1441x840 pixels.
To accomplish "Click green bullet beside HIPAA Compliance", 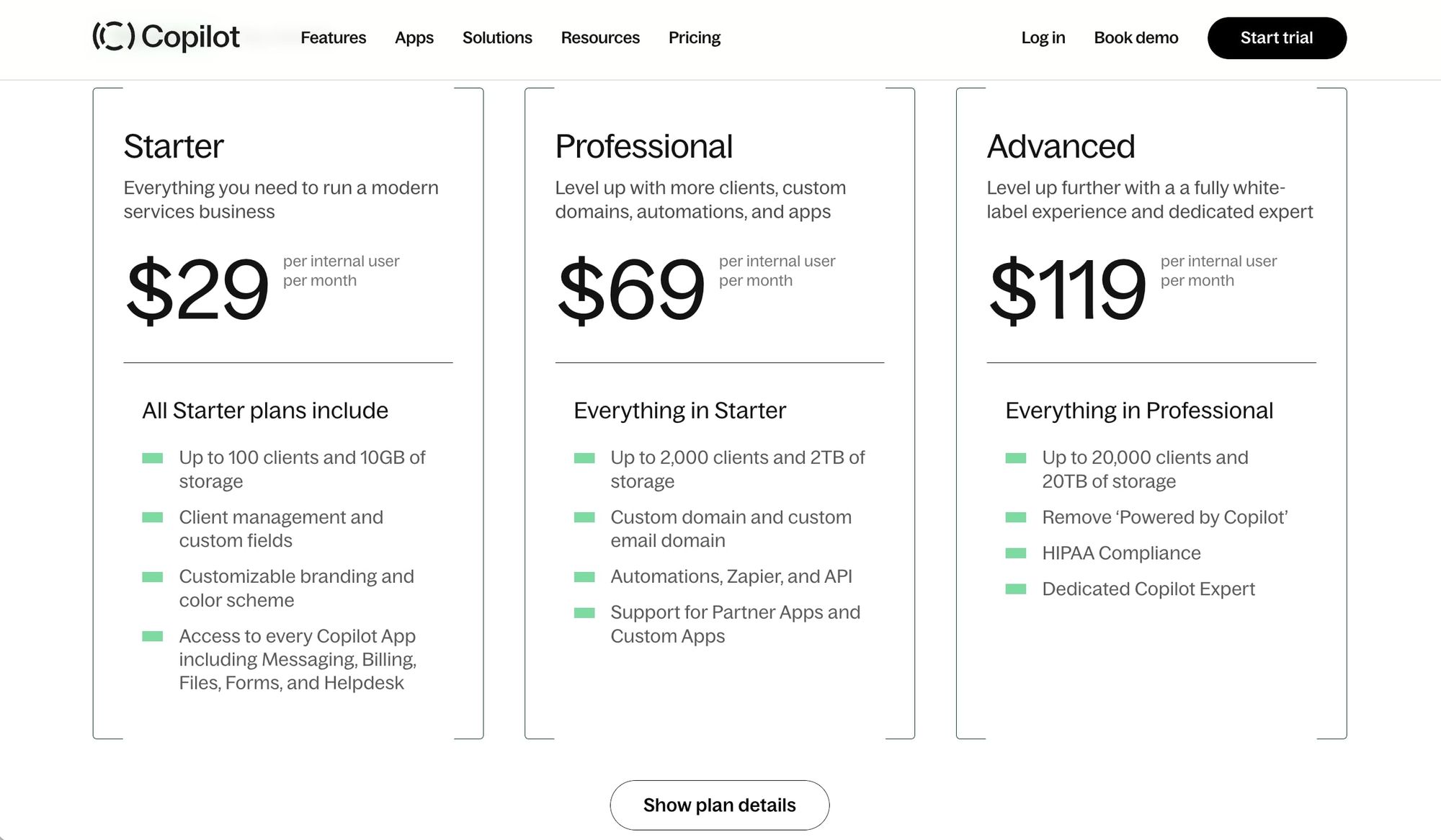I will [1016, 553].
